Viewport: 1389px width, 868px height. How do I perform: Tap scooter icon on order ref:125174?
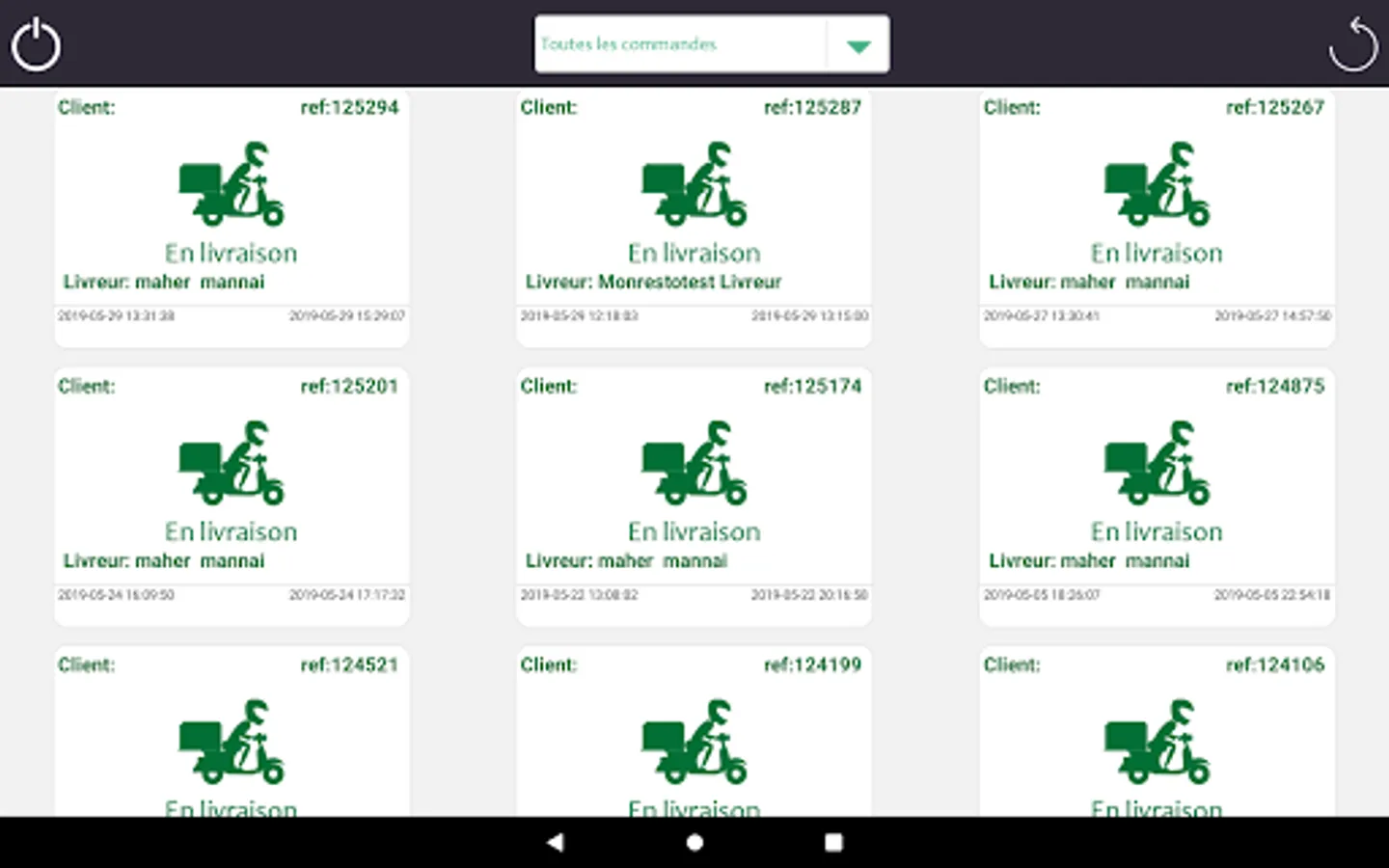pyautogui.click(x=694, y=463)
